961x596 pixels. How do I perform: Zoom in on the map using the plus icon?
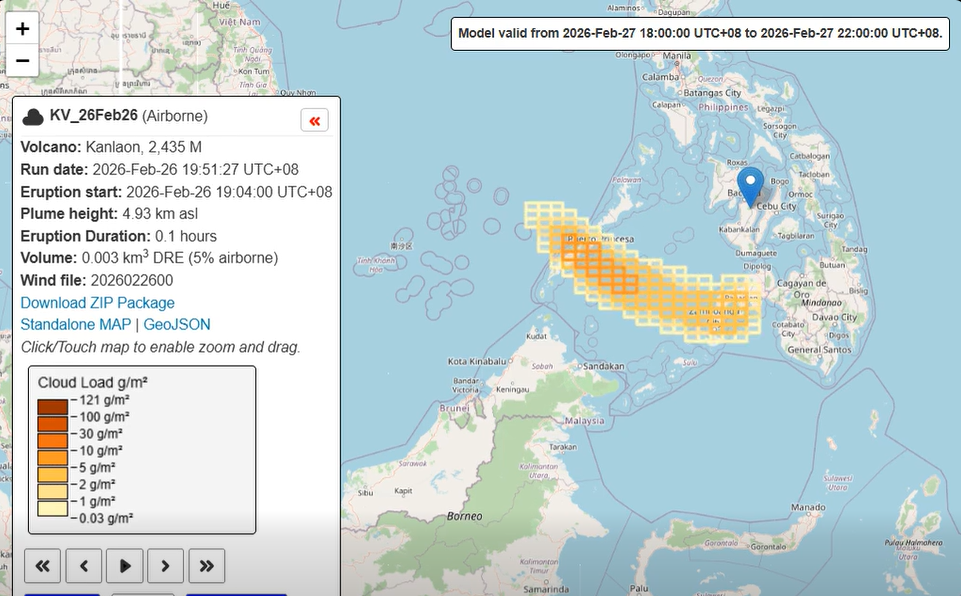pos(21,28)
